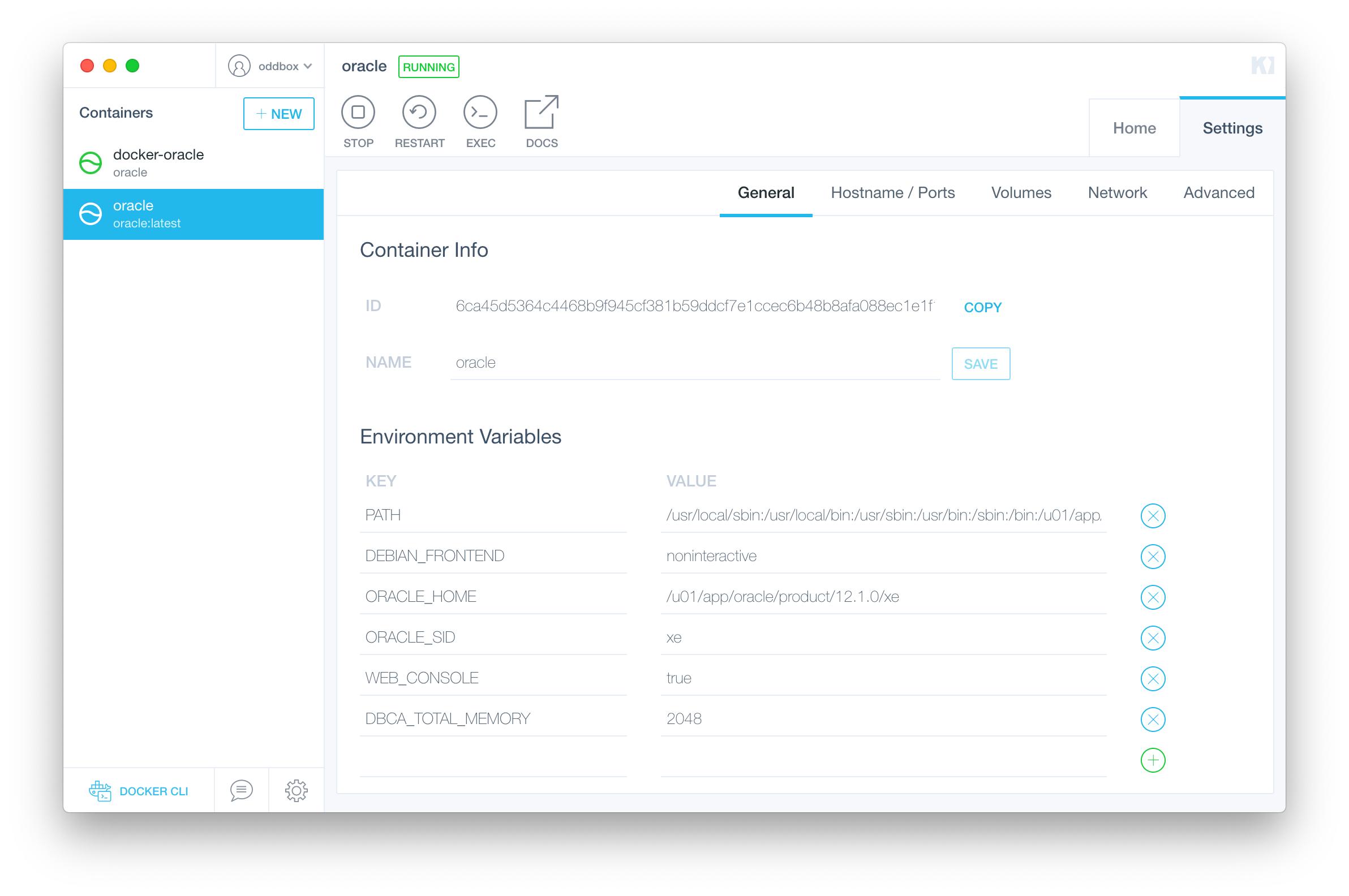Image resolution: width=1349 pixels, height=896 pixels.
Task: Click the DEBIAN_FRONTEND key field
Action: point(493,556)
